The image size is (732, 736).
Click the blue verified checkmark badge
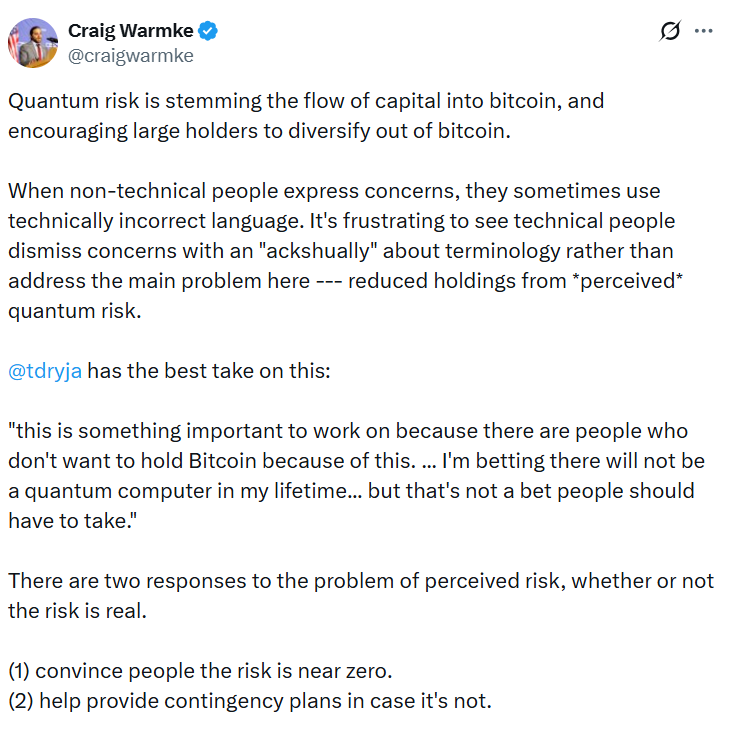(208, 32)
